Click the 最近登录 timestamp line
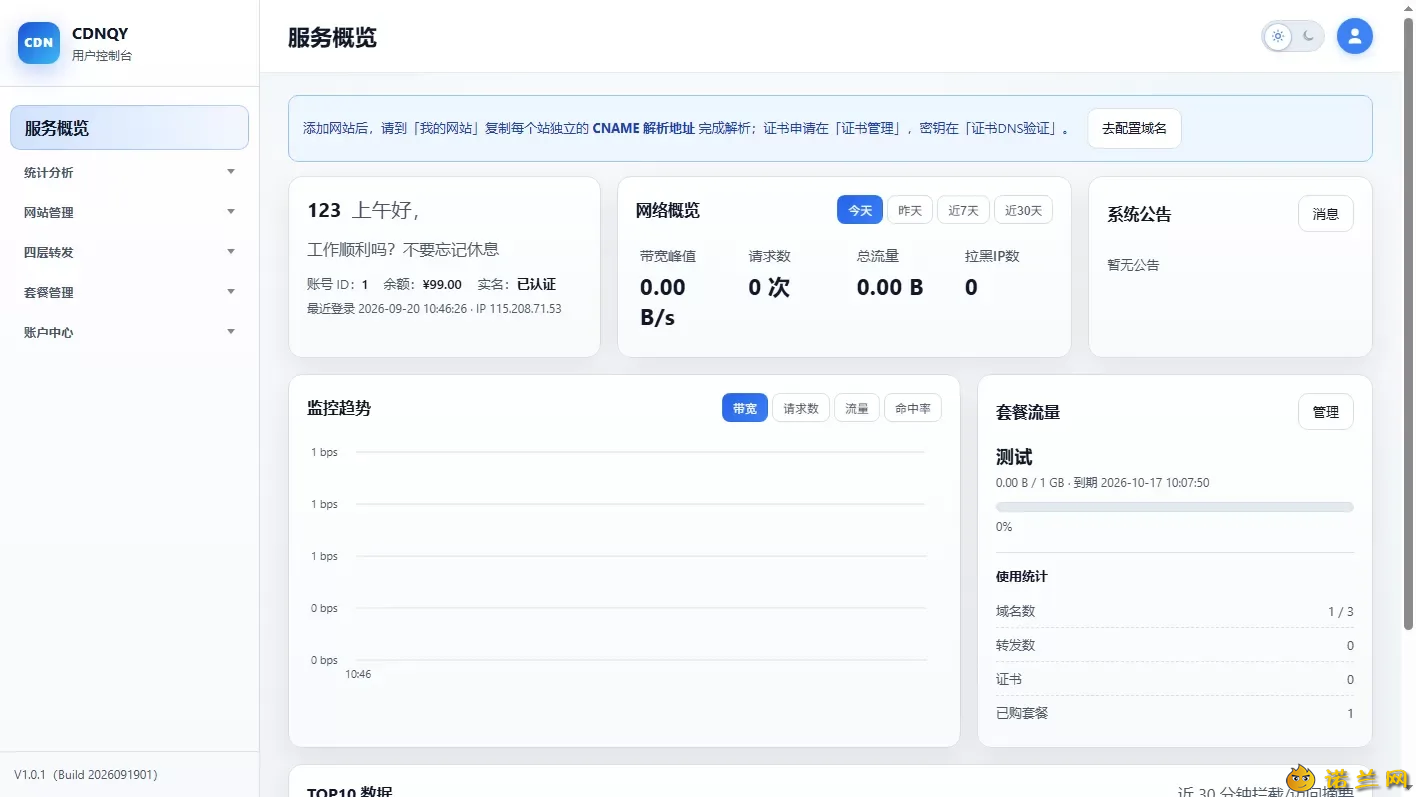The image size is (1416, 797). (x=434, y=308)
